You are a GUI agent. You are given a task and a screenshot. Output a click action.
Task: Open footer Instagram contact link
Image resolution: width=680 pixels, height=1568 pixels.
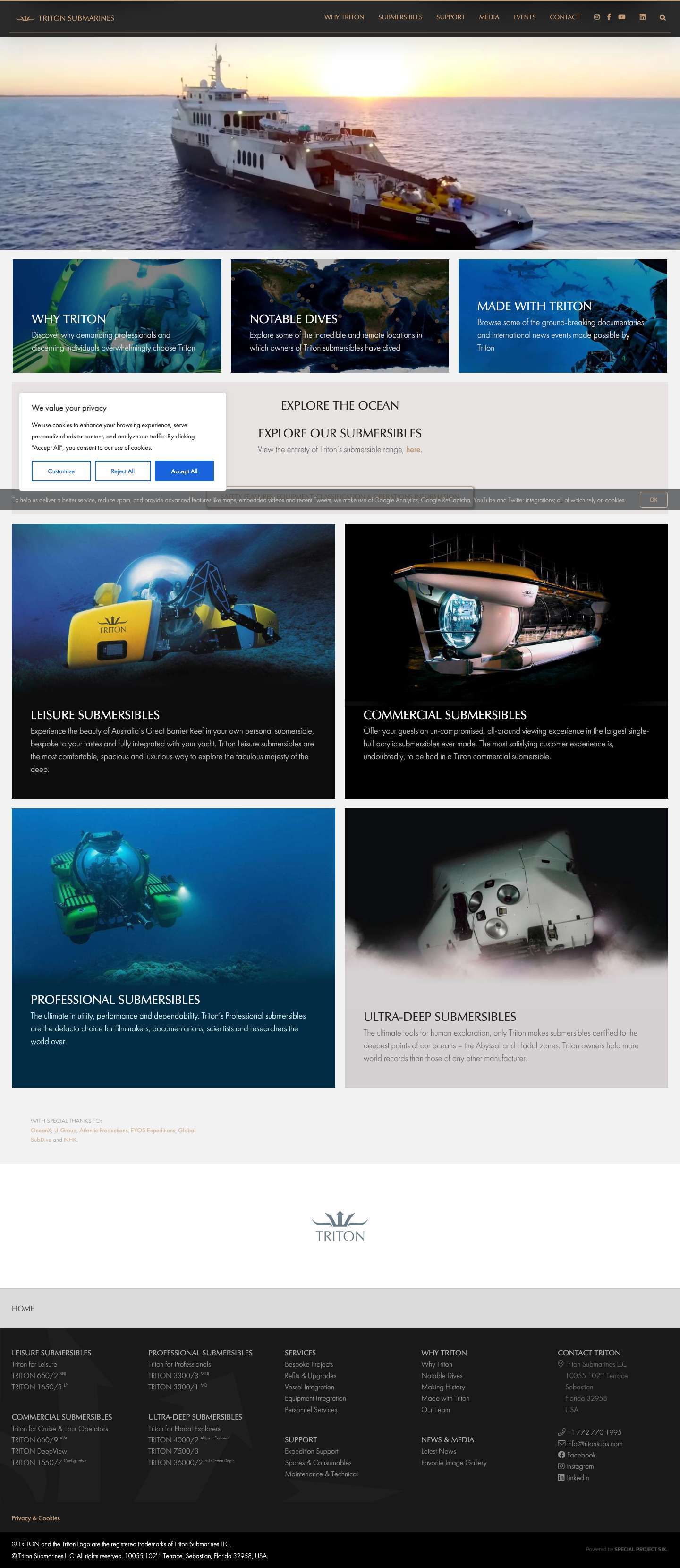[x=575, y=1466]
